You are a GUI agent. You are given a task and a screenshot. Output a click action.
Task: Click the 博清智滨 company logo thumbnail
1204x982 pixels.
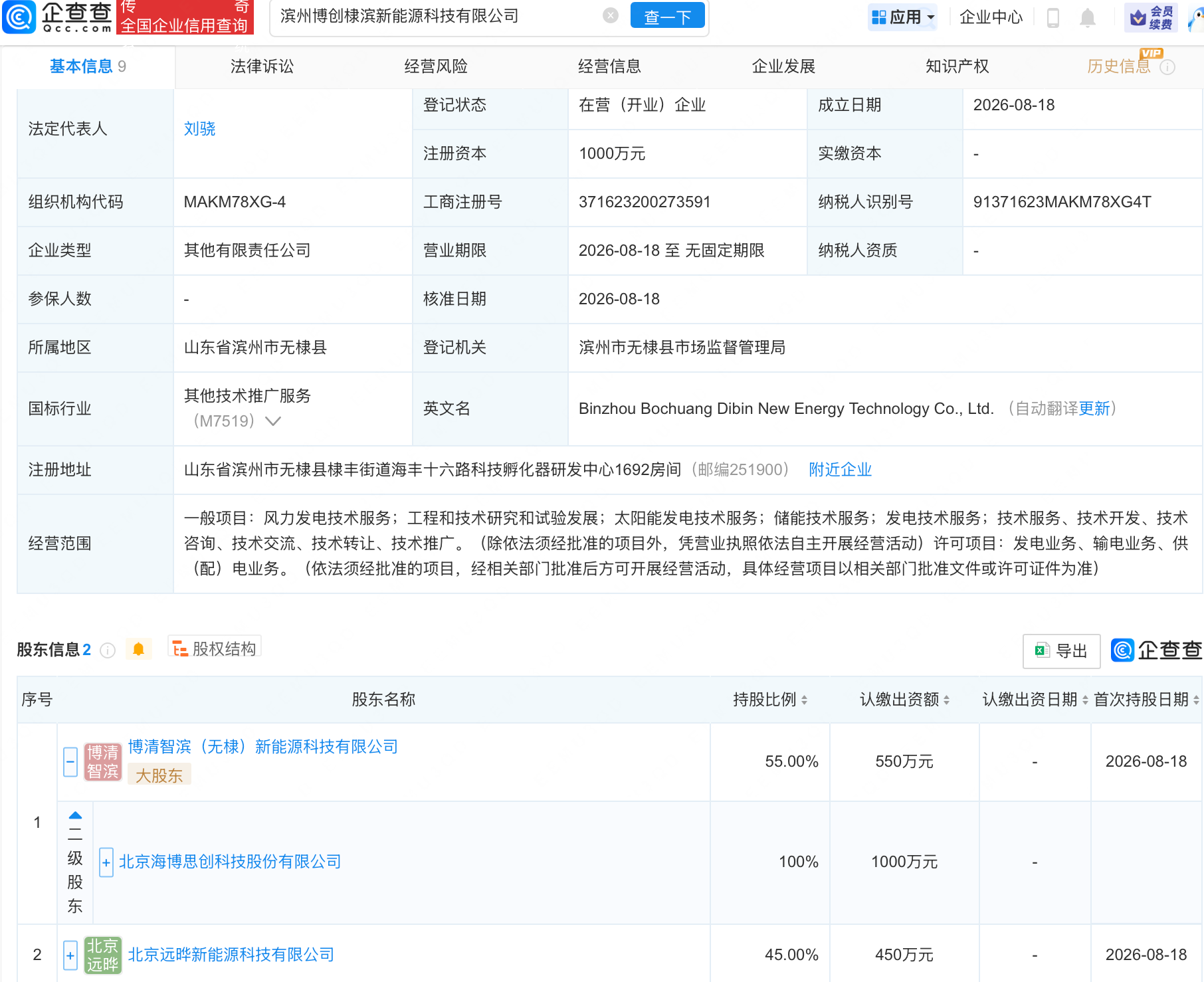(x=103, y=762)
